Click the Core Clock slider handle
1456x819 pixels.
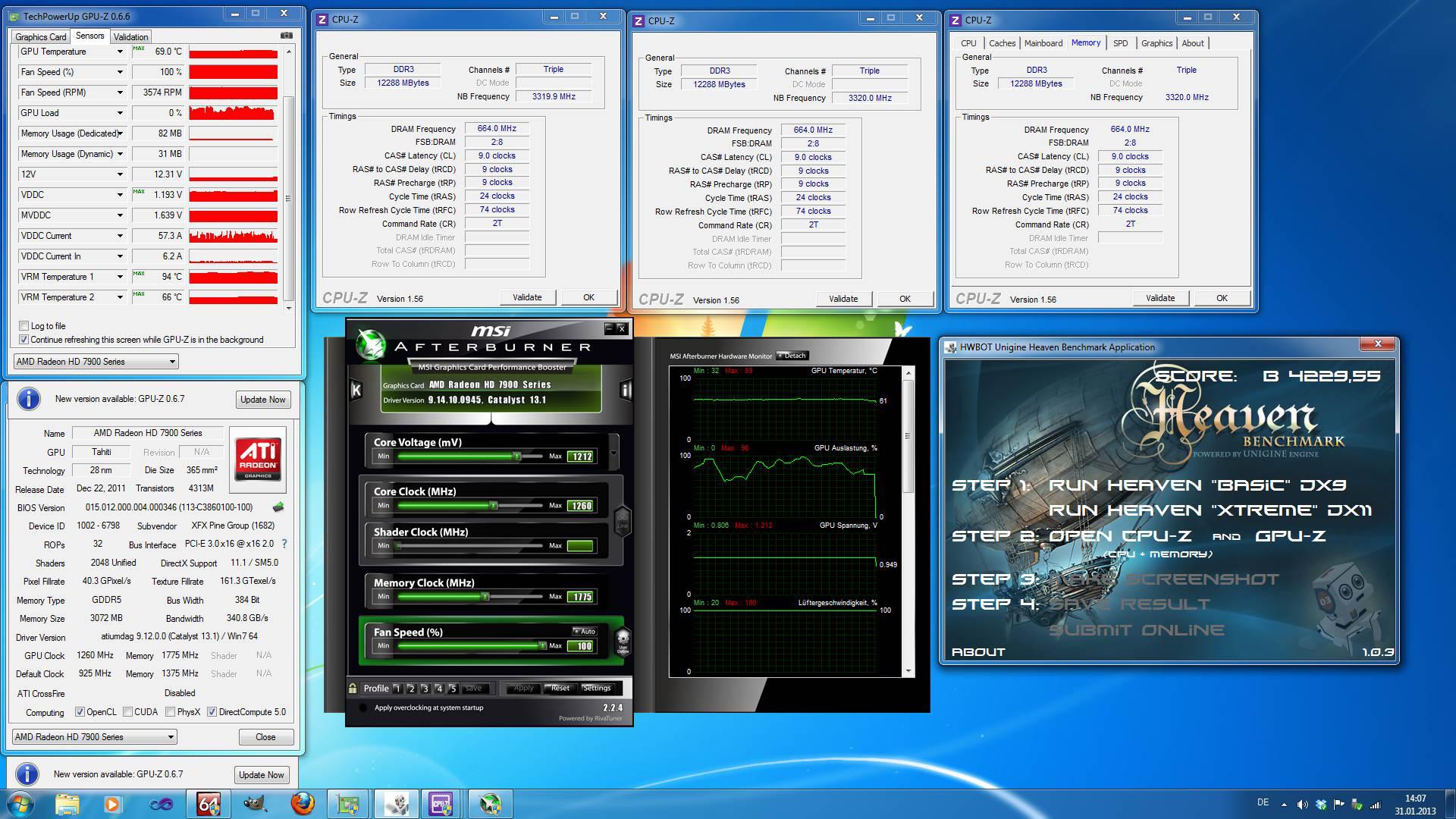[493, 505]
